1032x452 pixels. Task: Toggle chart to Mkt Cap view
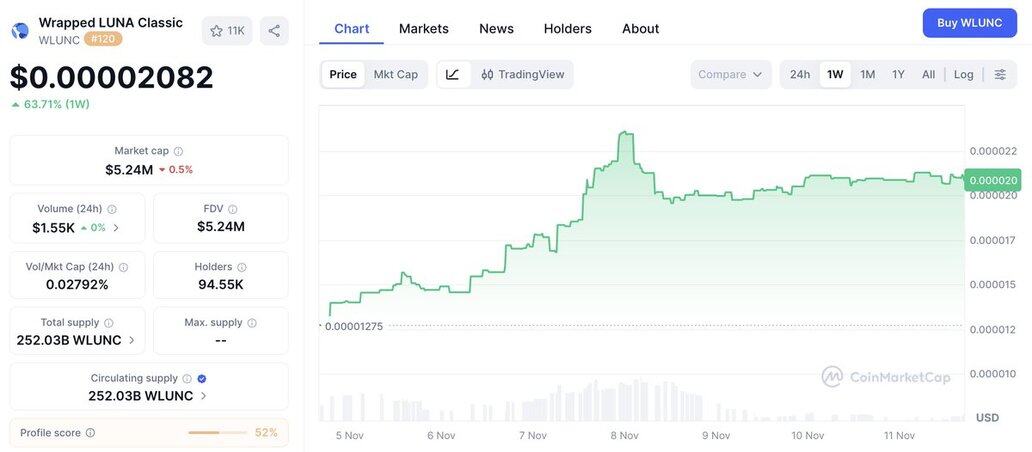395,74
